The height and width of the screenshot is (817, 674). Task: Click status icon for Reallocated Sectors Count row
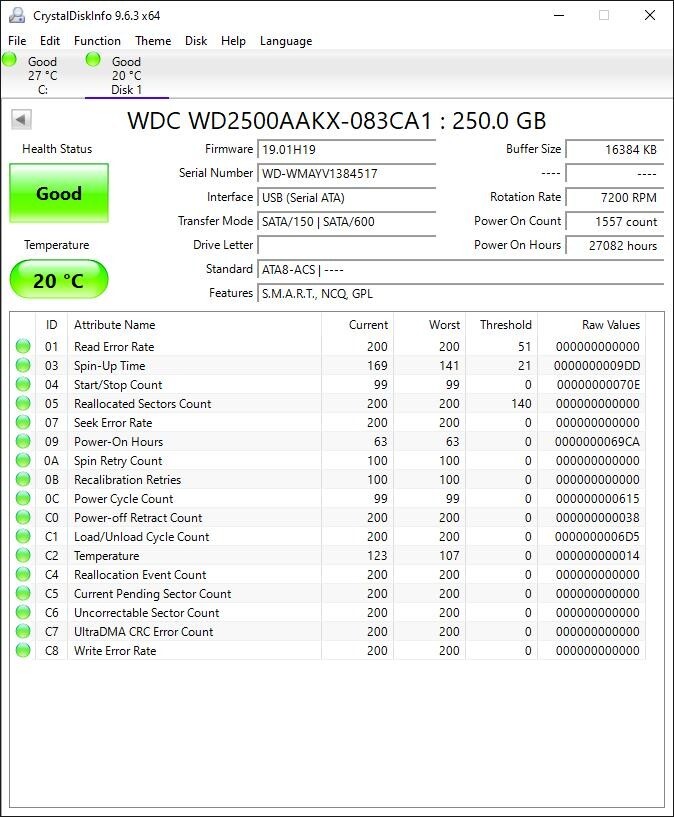pyautogui.click(x=23, y=403)
